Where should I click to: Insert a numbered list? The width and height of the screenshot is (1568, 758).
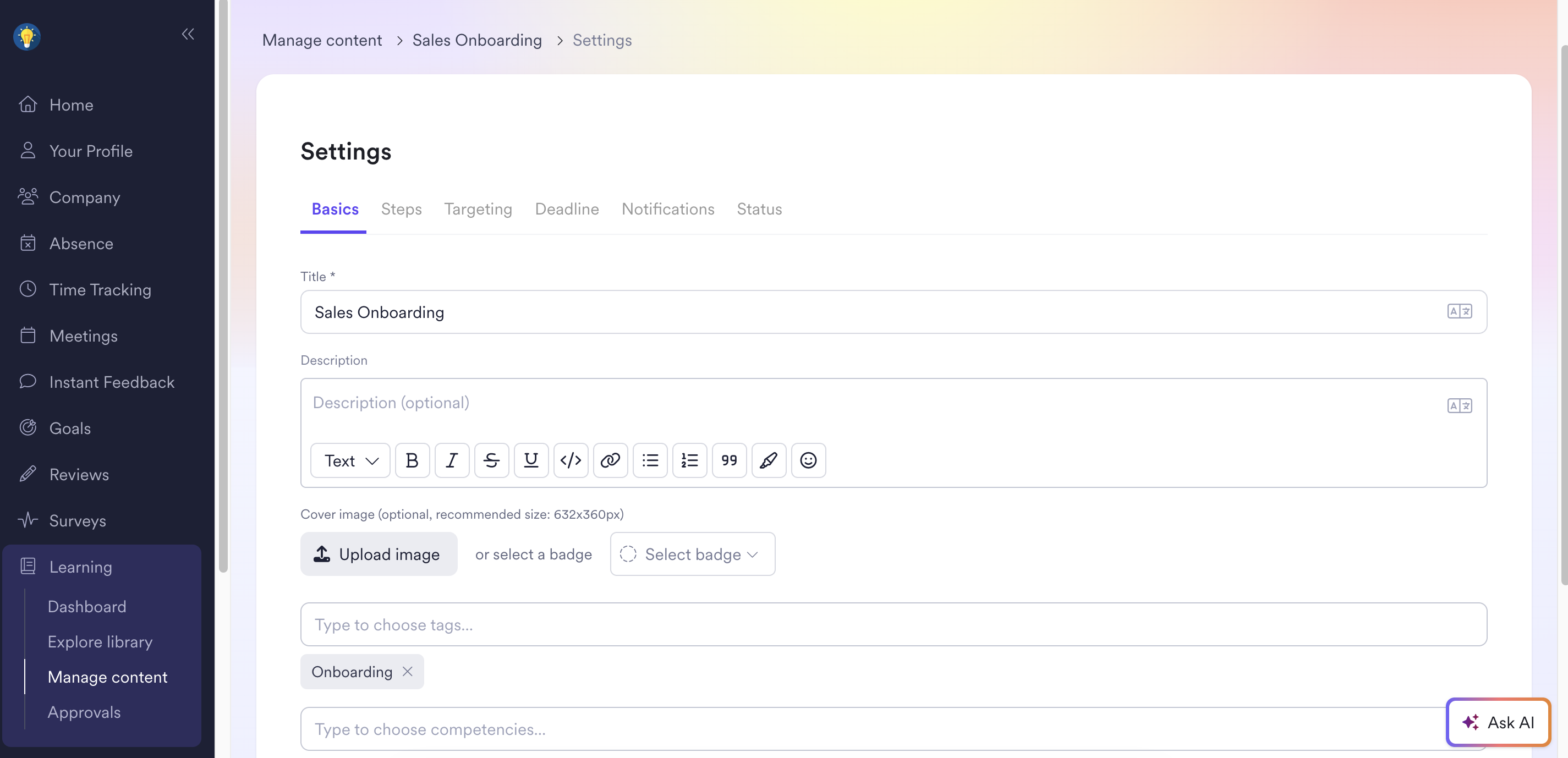pos(689,460)
